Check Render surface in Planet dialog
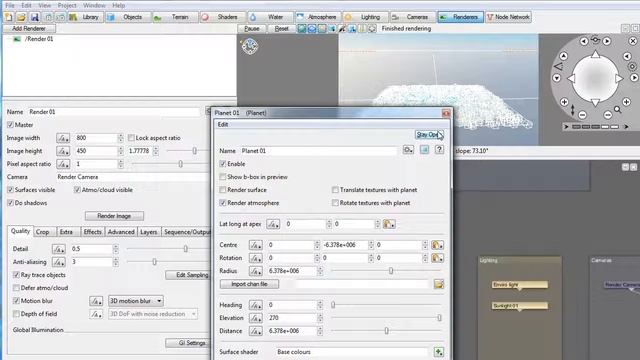The height and width of the screenshot is (360, 640). (x=222, y=190)
